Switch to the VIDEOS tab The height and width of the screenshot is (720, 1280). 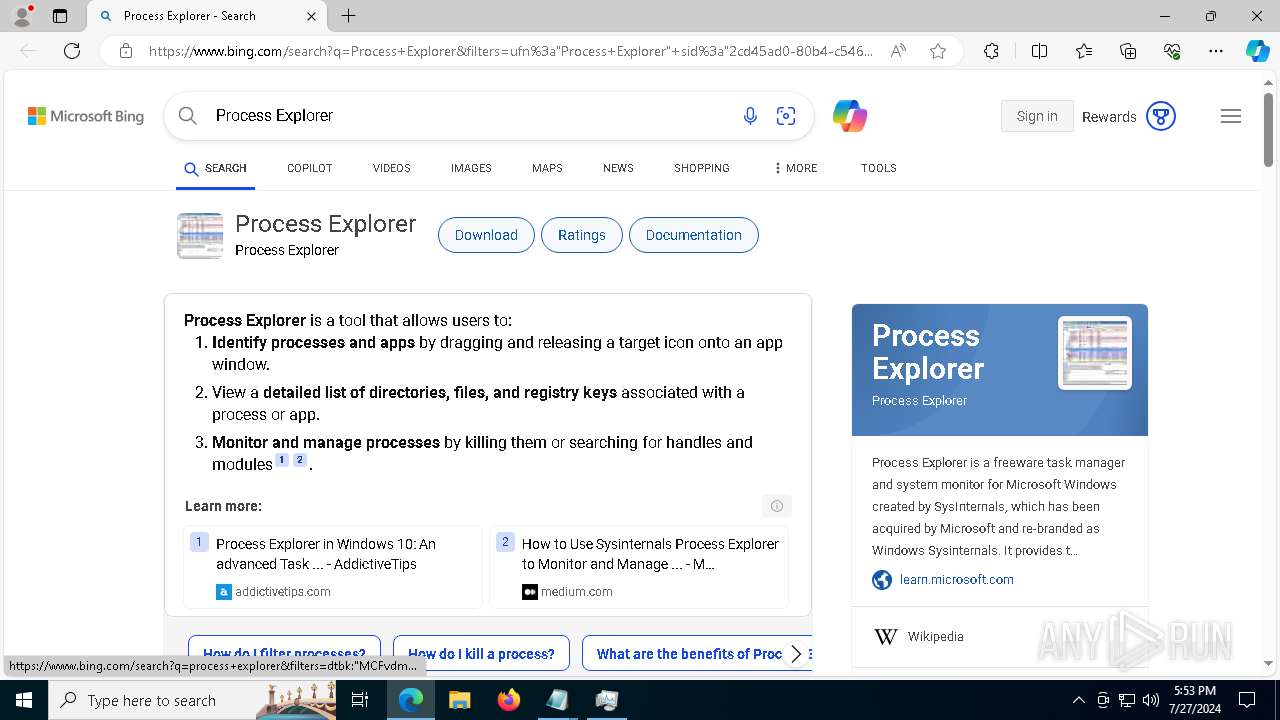(392, 168)
